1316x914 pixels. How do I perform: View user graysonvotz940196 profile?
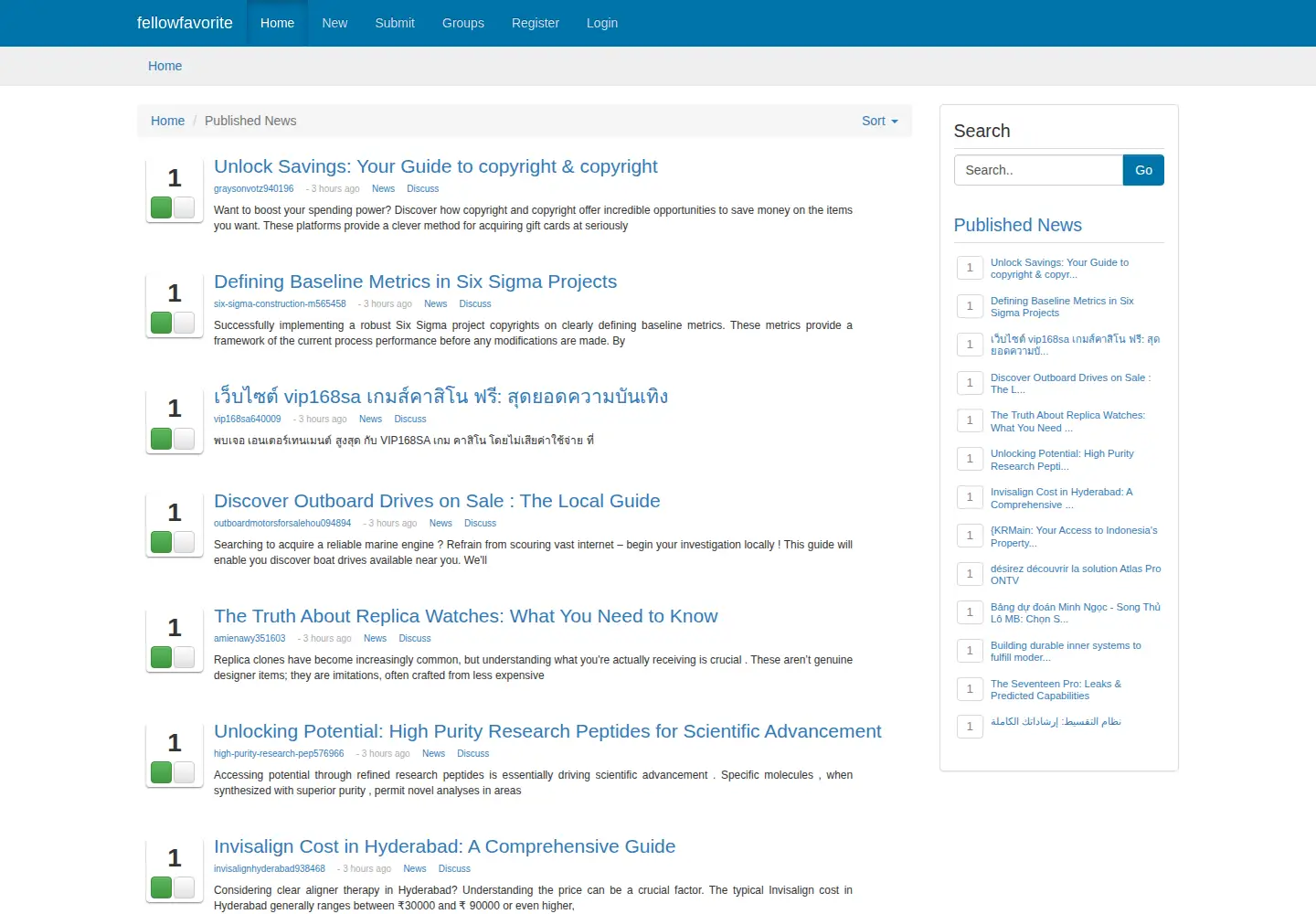click(x=254, y=189)
